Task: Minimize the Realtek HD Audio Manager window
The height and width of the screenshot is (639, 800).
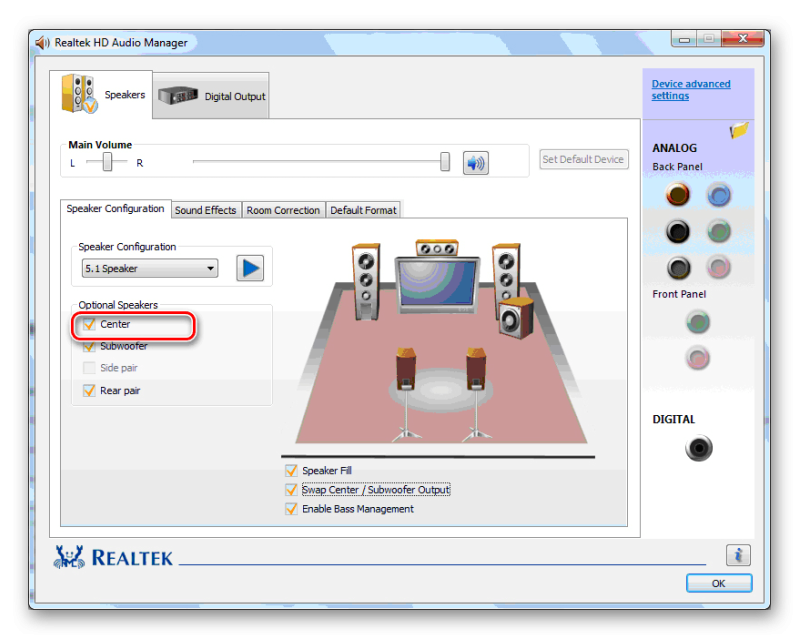Action: (684, 39)
